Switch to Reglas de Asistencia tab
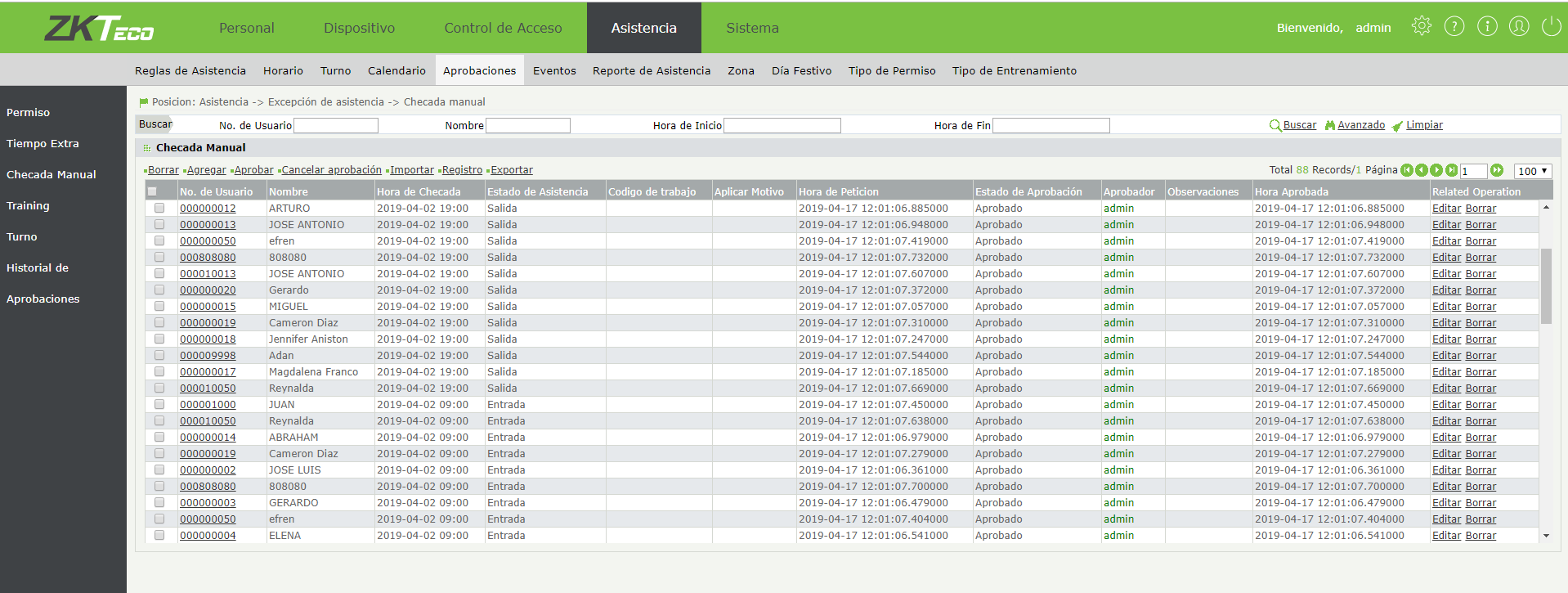 (x=190, y=71)
